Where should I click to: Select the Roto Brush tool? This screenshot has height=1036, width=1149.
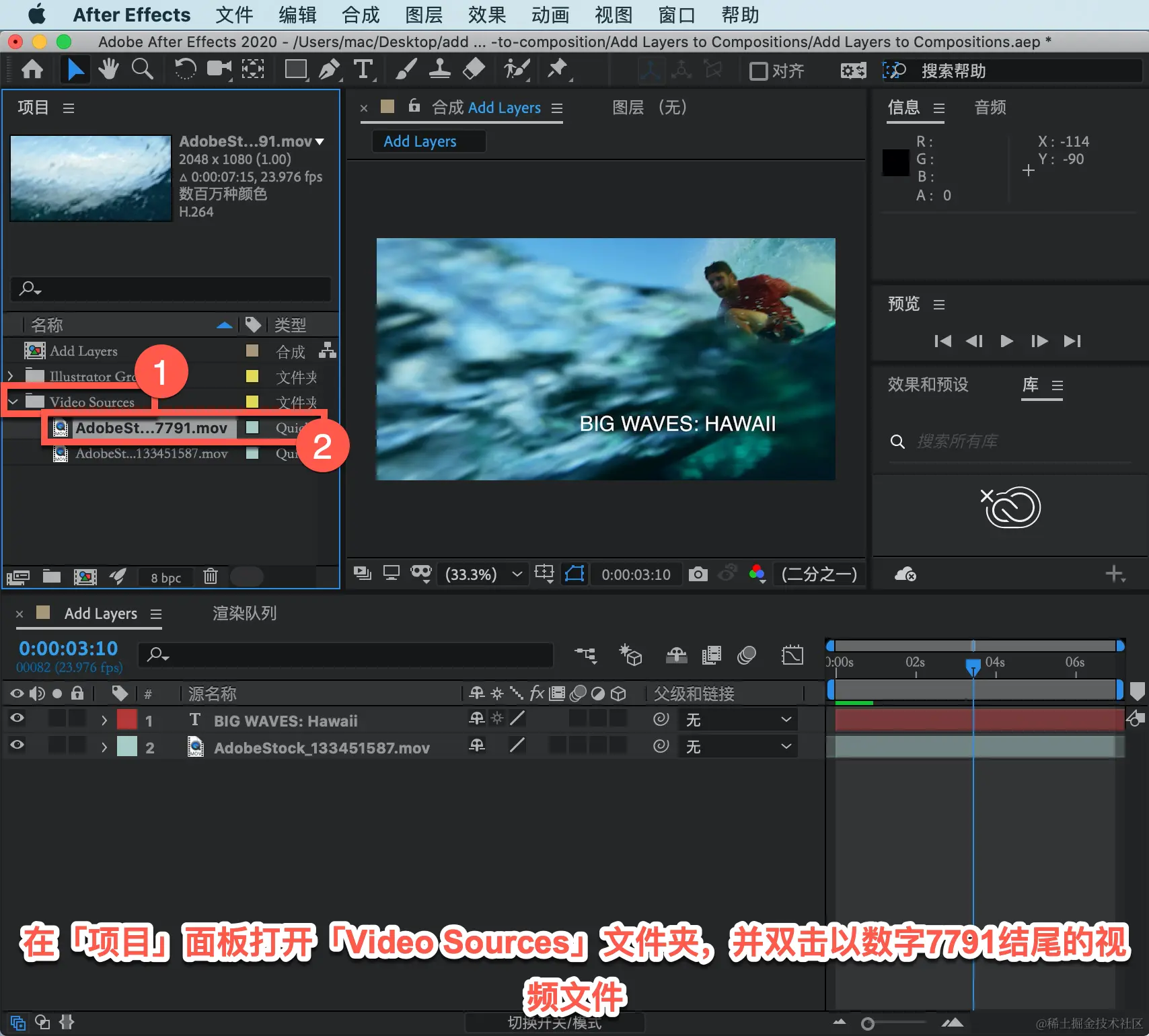(517, 69)
